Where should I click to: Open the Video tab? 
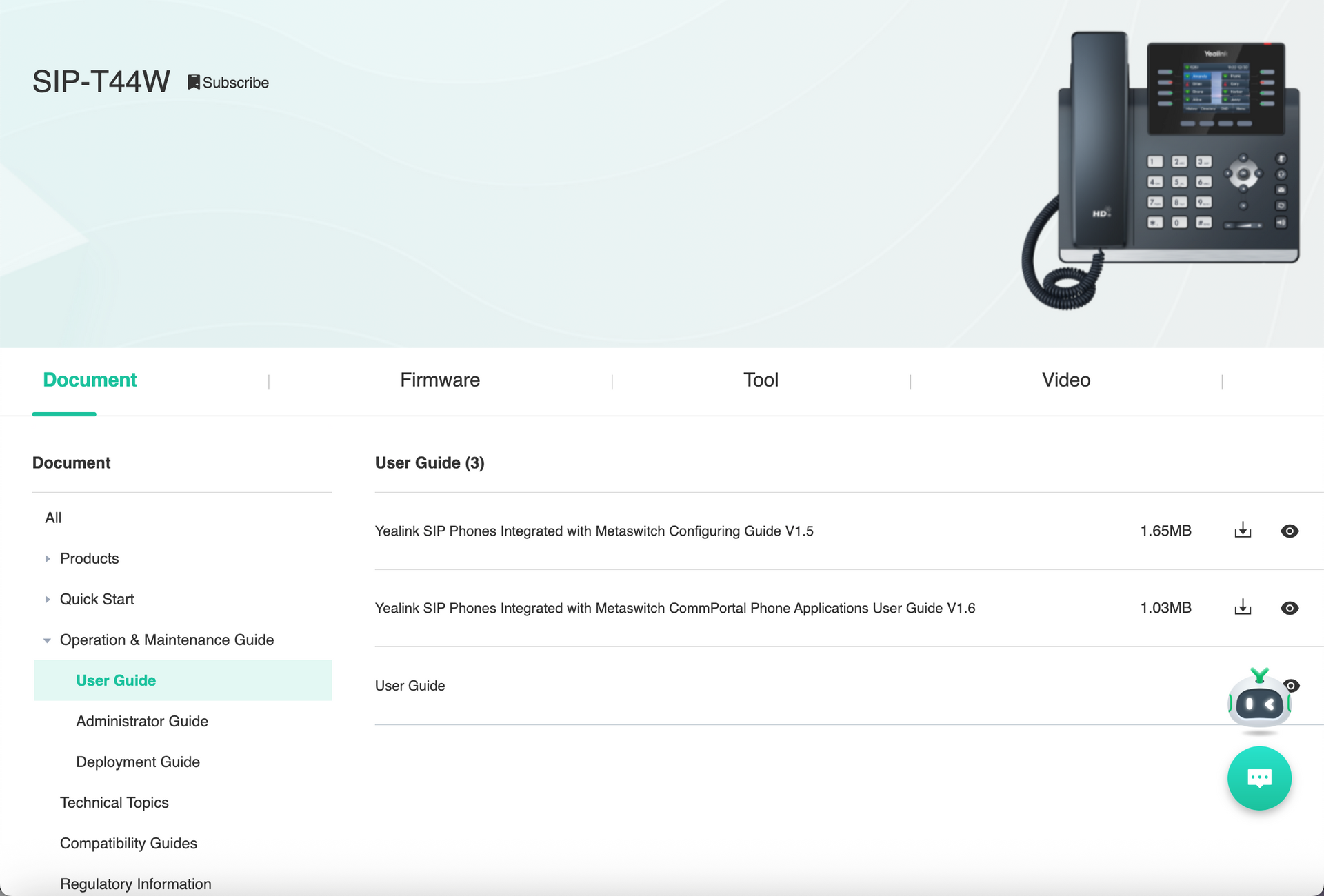(x=1065, y=380)
